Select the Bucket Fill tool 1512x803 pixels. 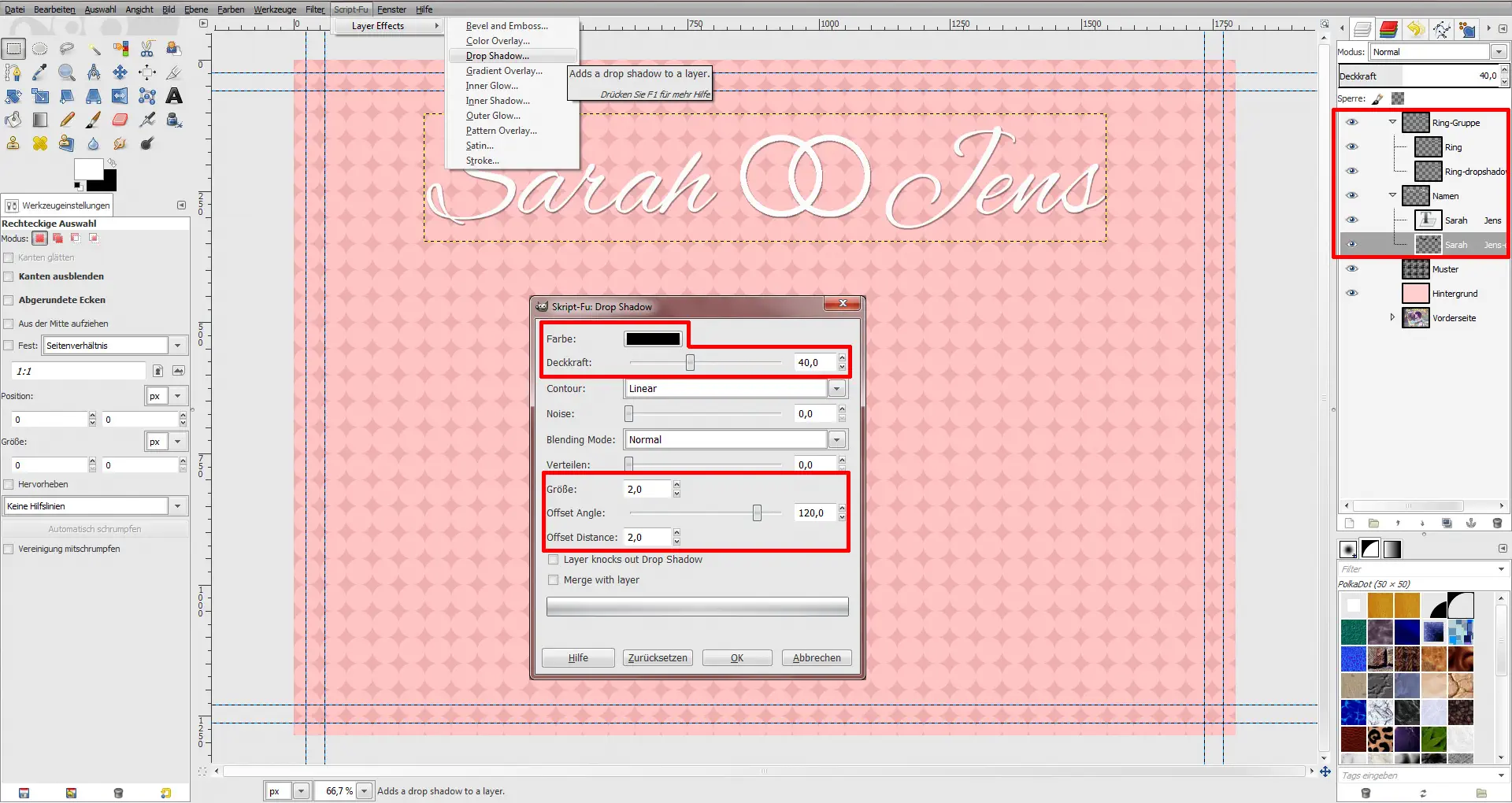13,120
